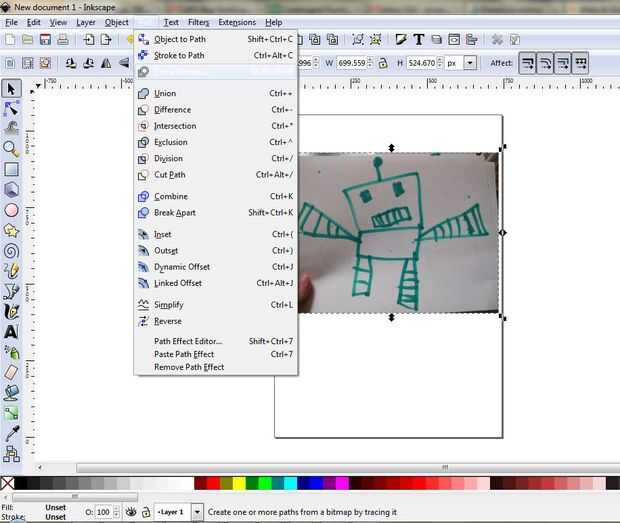Viewport: 620px width, 523px height.
Task: Click the Import file icon
Action: [89, 40]
